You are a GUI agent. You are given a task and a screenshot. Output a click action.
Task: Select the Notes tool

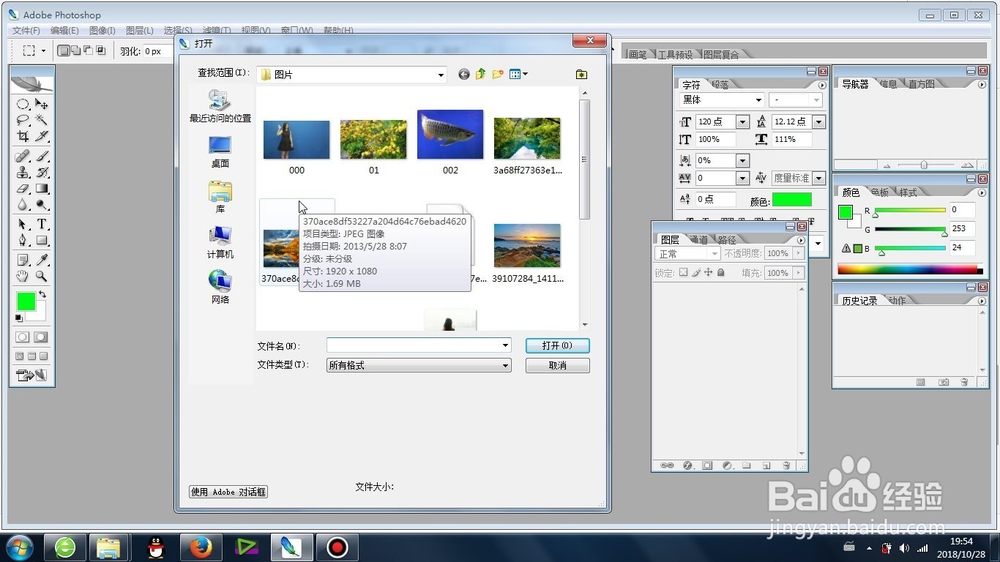(x=22, y=260)
